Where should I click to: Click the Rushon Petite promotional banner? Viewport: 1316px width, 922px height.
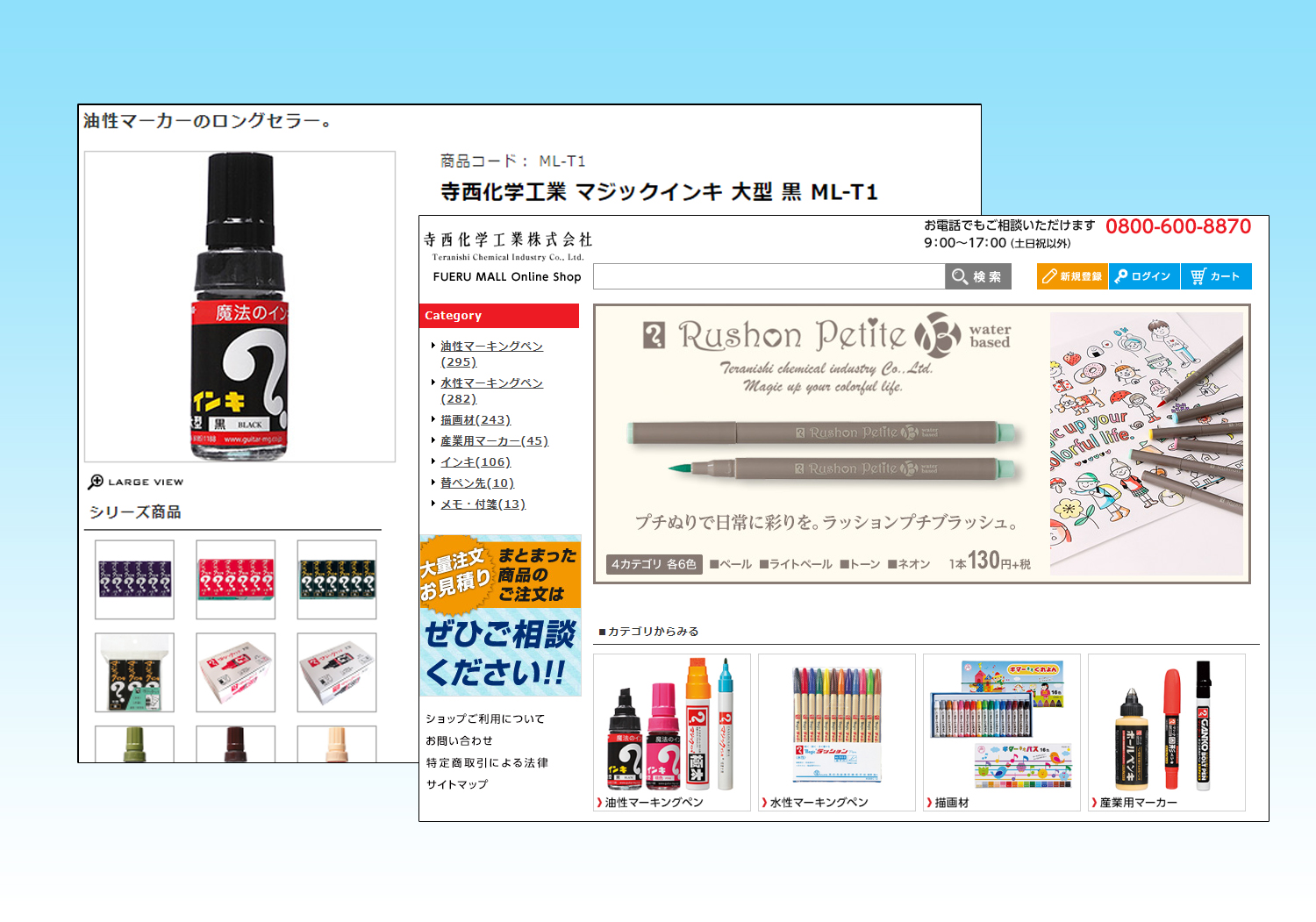(x=921, y=443)
